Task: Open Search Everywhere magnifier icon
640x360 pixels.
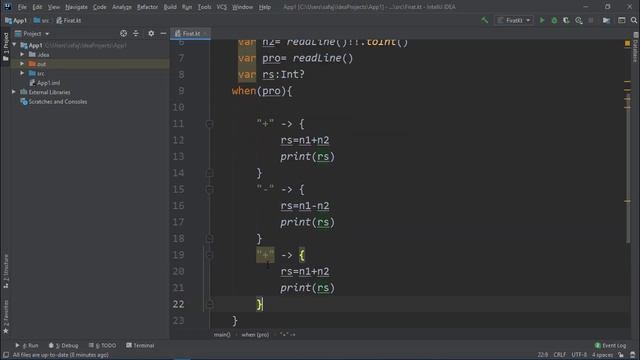Action: point(634,20)
